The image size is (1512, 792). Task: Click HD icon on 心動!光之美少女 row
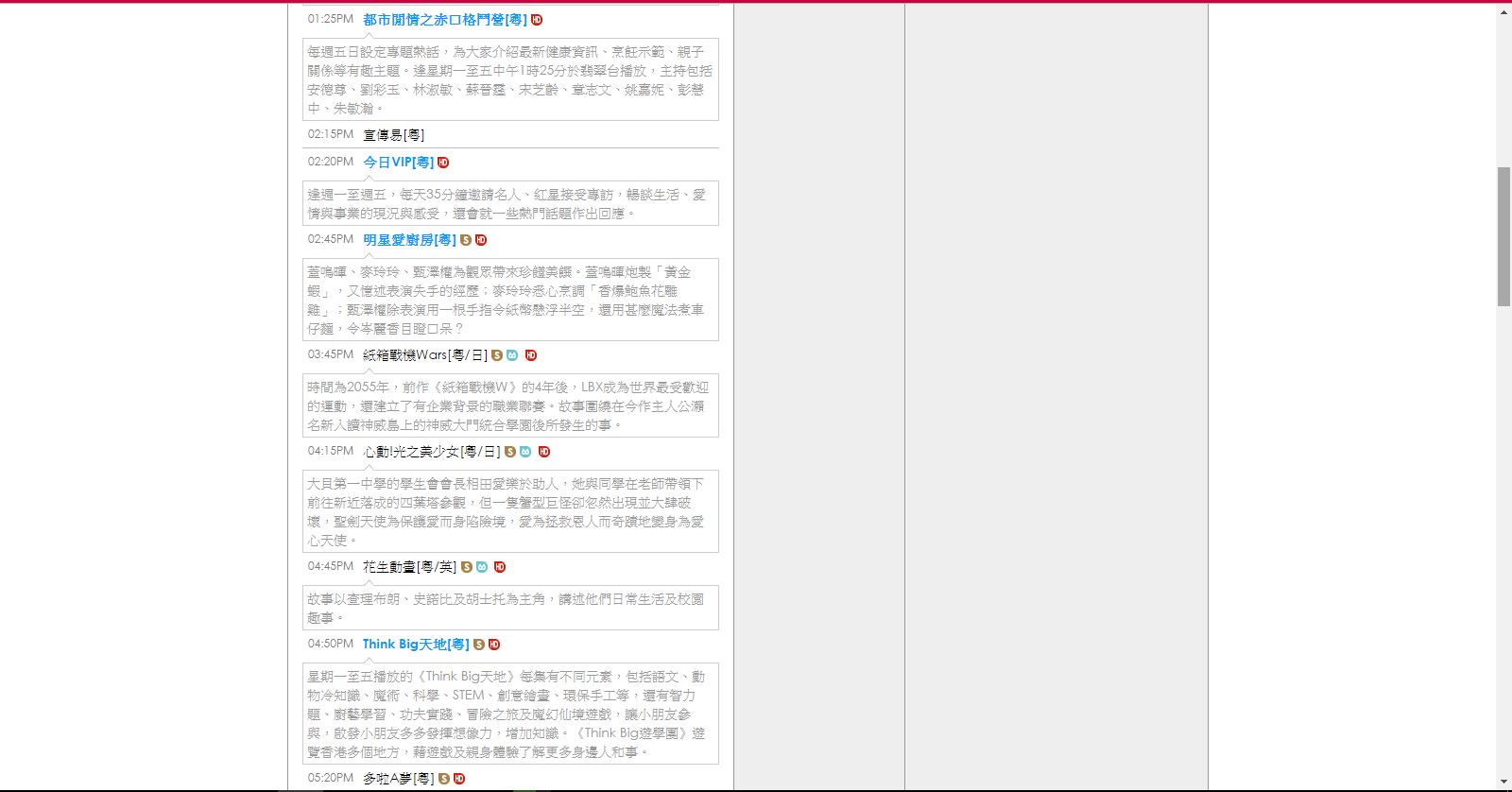(x=544, y=452)
